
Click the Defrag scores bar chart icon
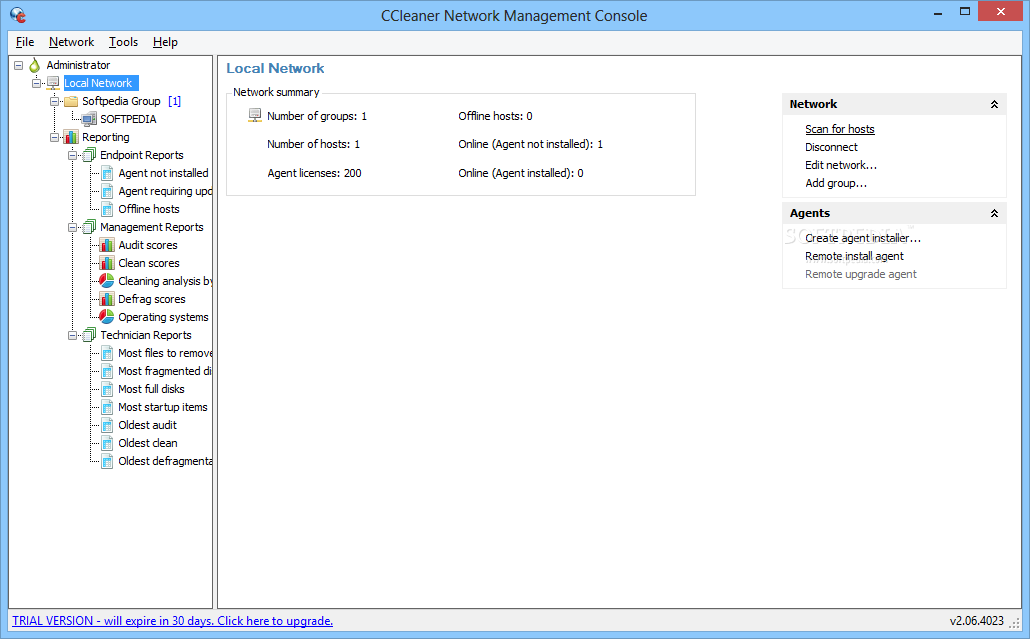[107, 299]
